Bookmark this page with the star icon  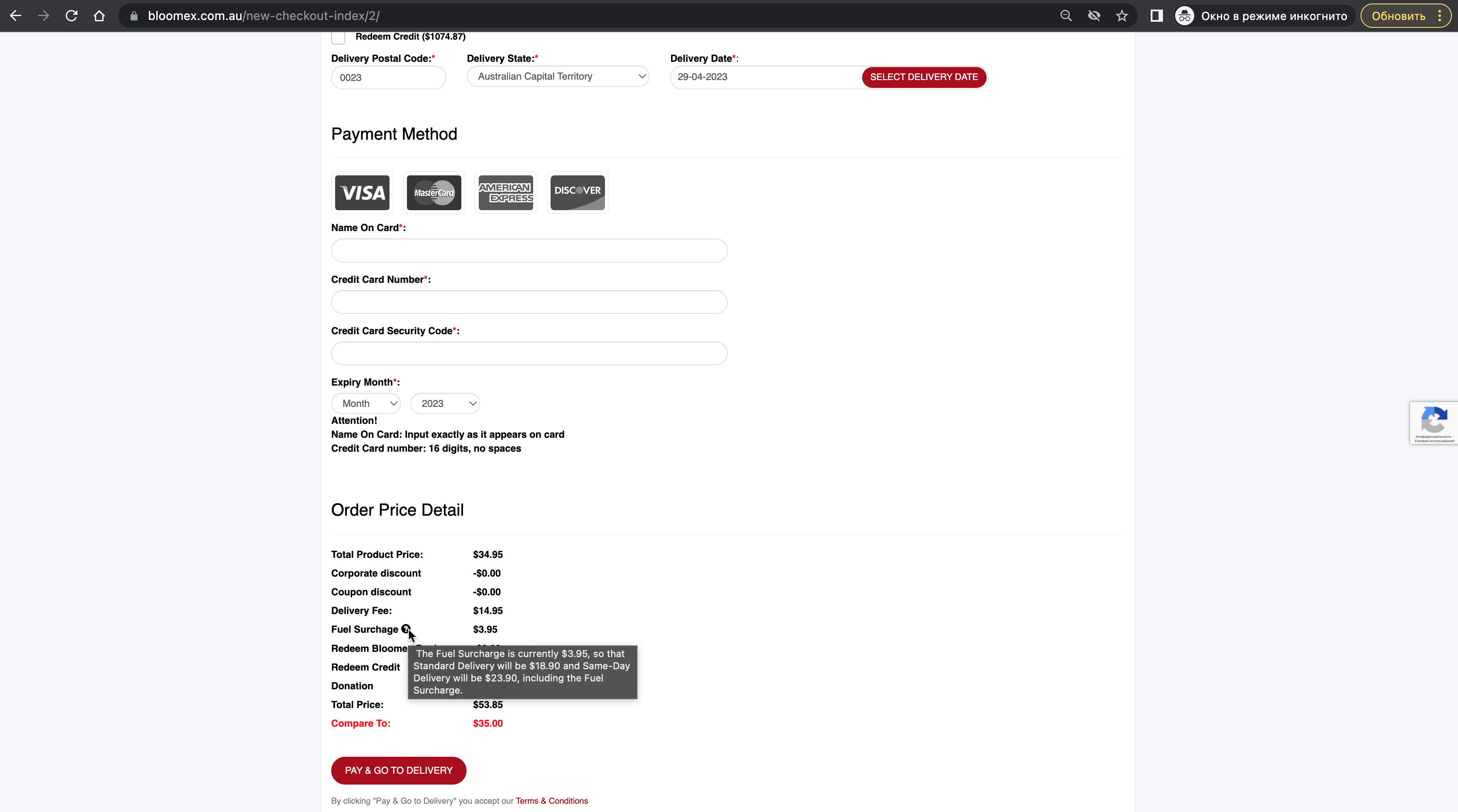click(x=1122, y=16)
